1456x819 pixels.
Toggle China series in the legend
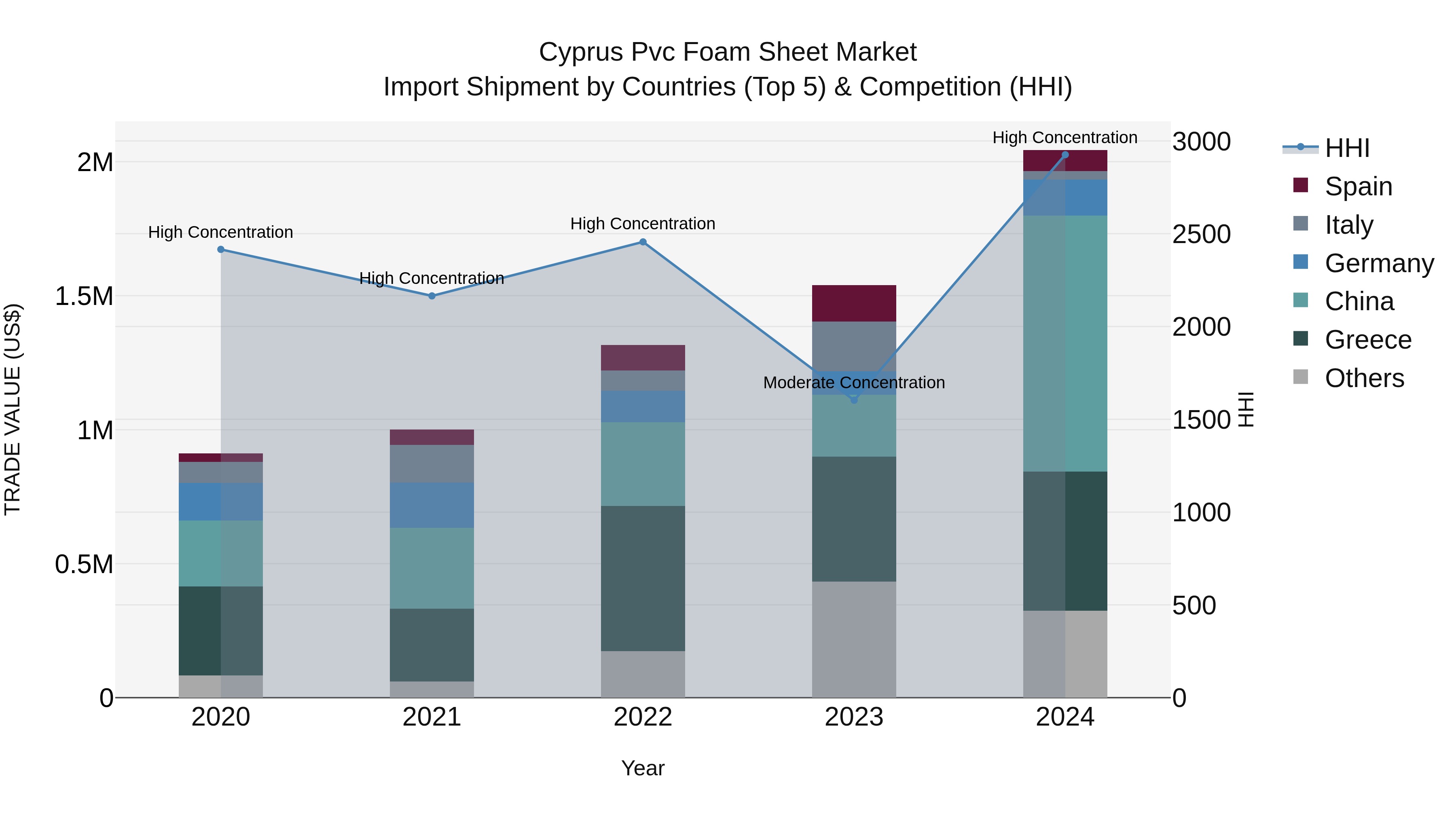[x=1343, y=301]
